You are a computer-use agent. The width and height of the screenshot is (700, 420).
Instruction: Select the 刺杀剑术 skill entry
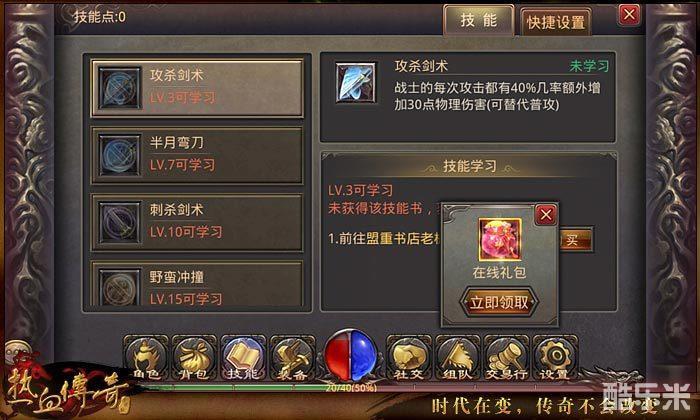tap(197, 222)
